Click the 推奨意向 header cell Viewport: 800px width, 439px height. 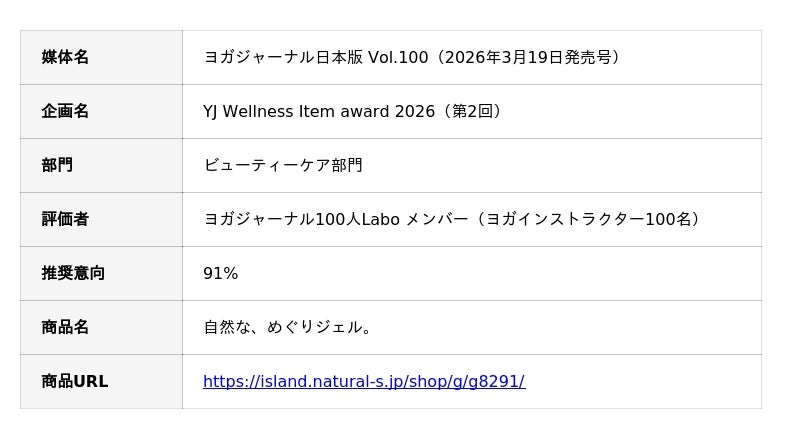coord(73,273)
